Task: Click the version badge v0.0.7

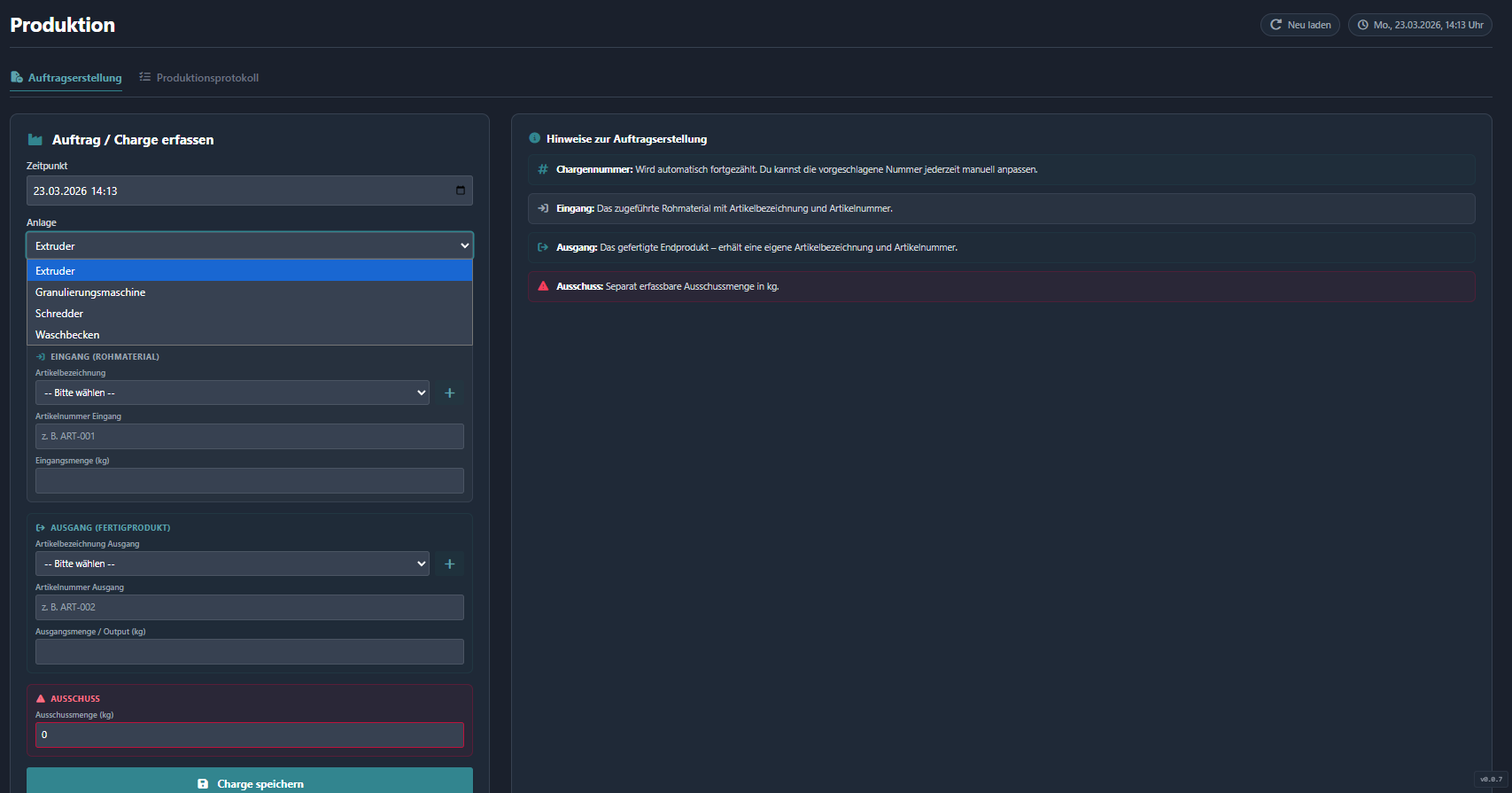Action: coord(1491,780)
